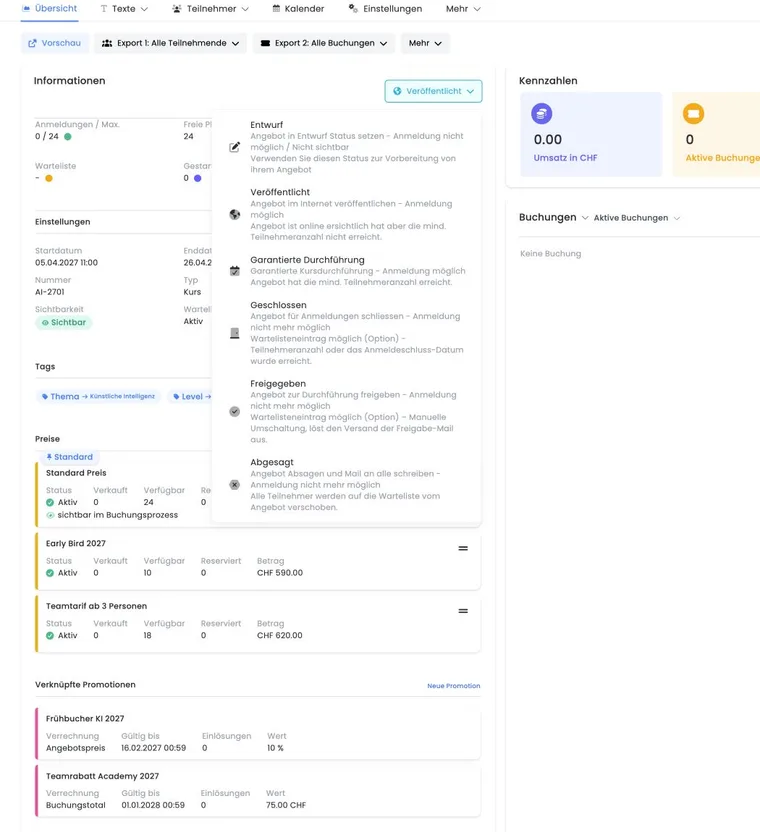
Task: Choose the Geschlossen status option
Action: pyautogui.click(x=347, y=333)
